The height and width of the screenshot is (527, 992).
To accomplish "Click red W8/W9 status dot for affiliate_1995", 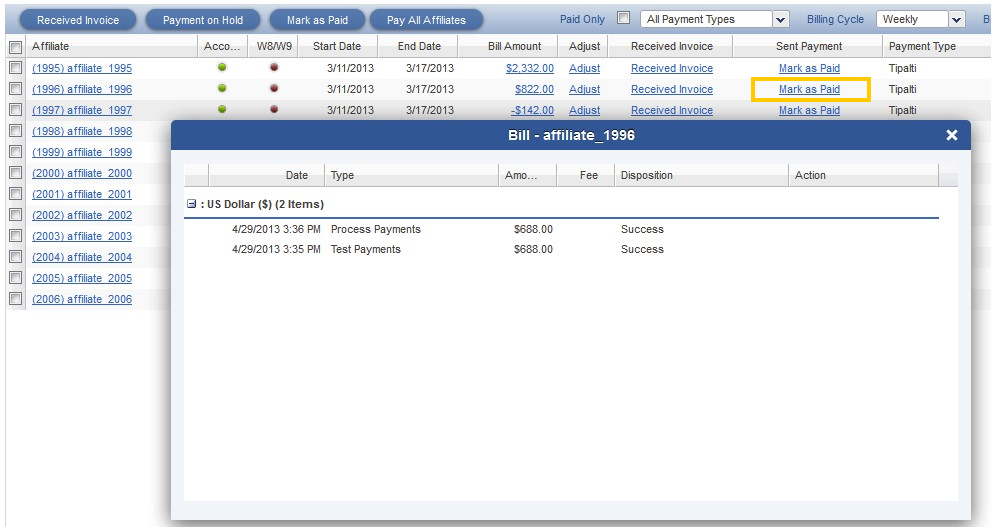I will click(x=274, y=68).
